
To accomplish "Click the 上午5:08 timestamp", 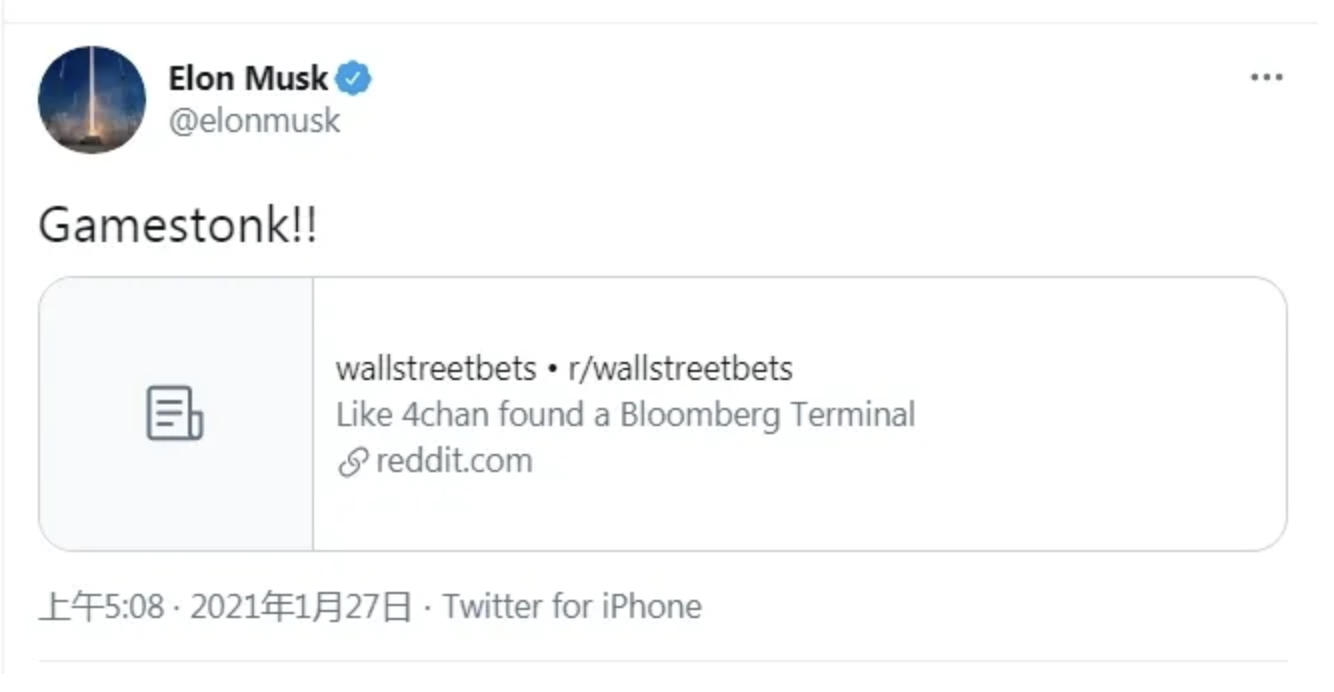I will point(101,606).
